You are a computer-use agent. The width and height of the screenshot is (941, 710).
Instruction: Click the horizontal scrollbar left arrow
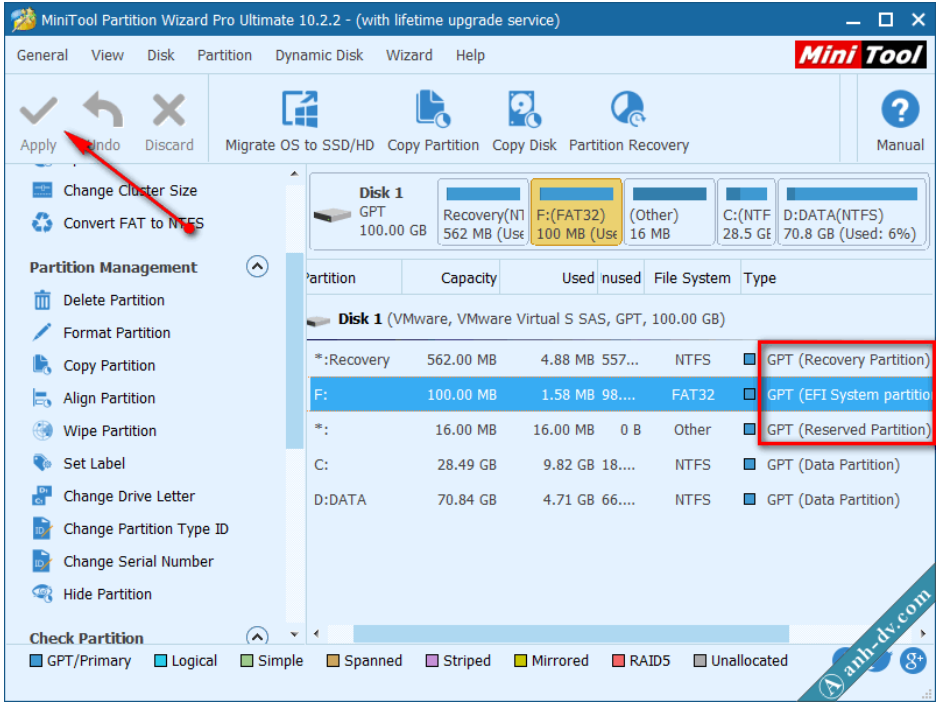[316, 633]
